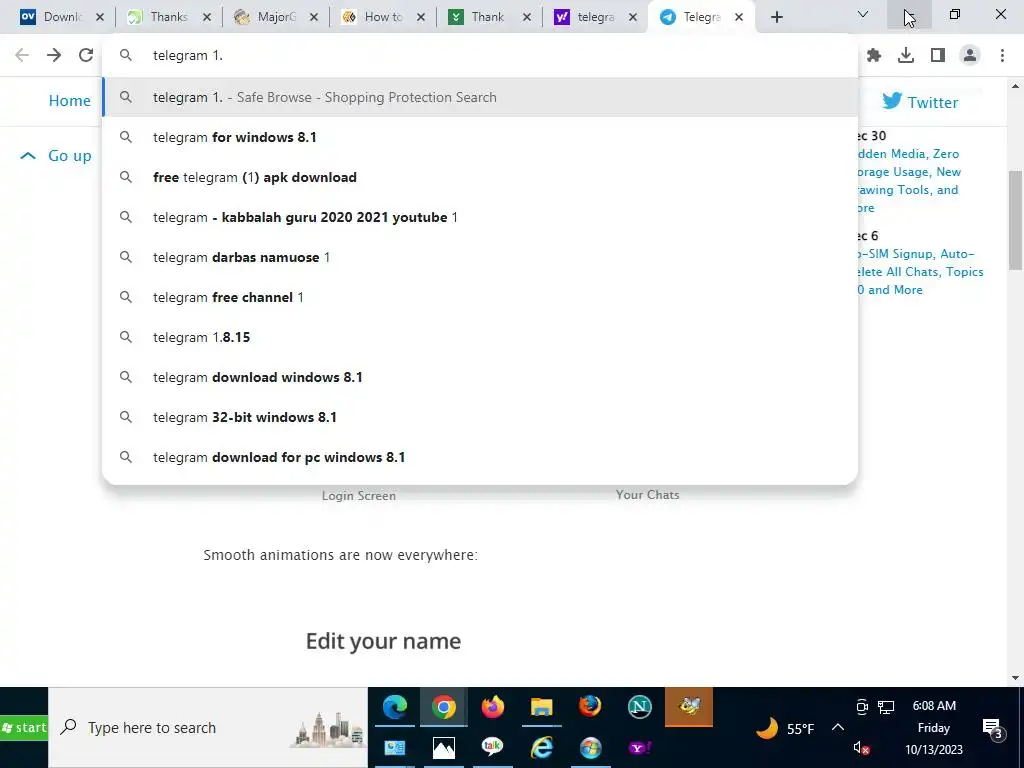Click the Go up link
This screenshot has height=768, width=1024.
(56, 155)
